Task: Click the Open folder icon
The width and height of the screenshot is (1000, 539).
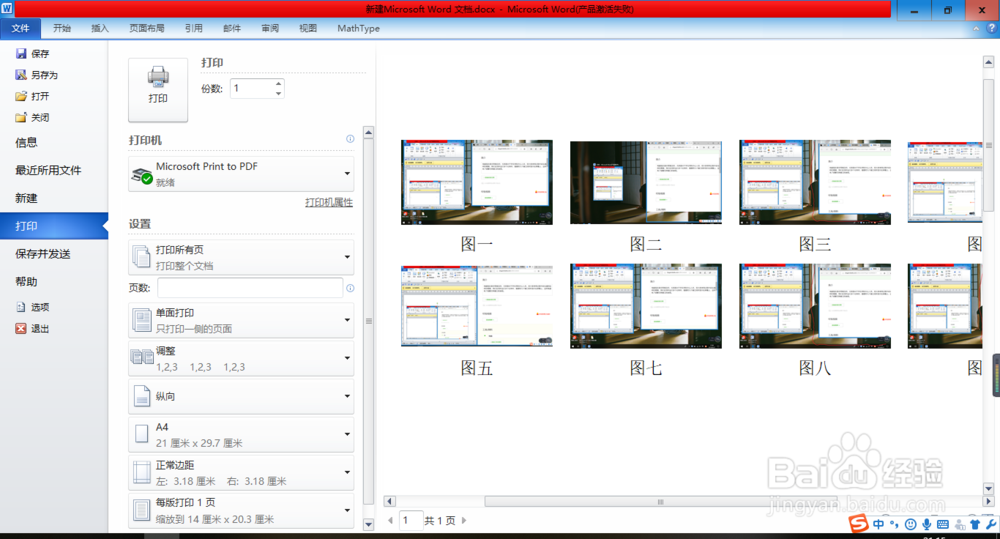Action: point(21,96)
